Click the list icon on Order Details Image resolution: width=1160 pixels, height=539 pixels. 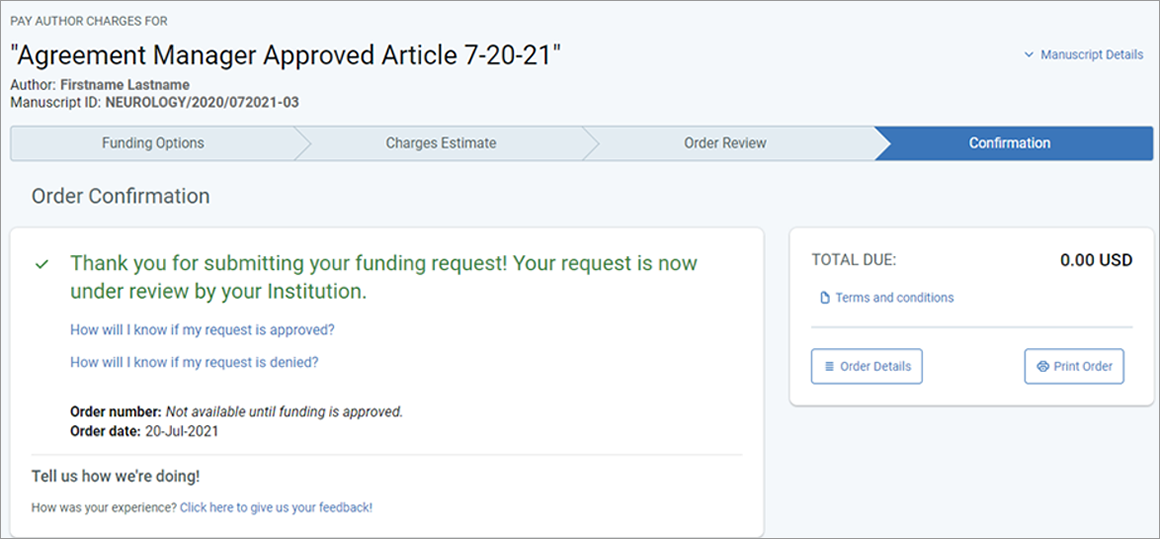829,366
